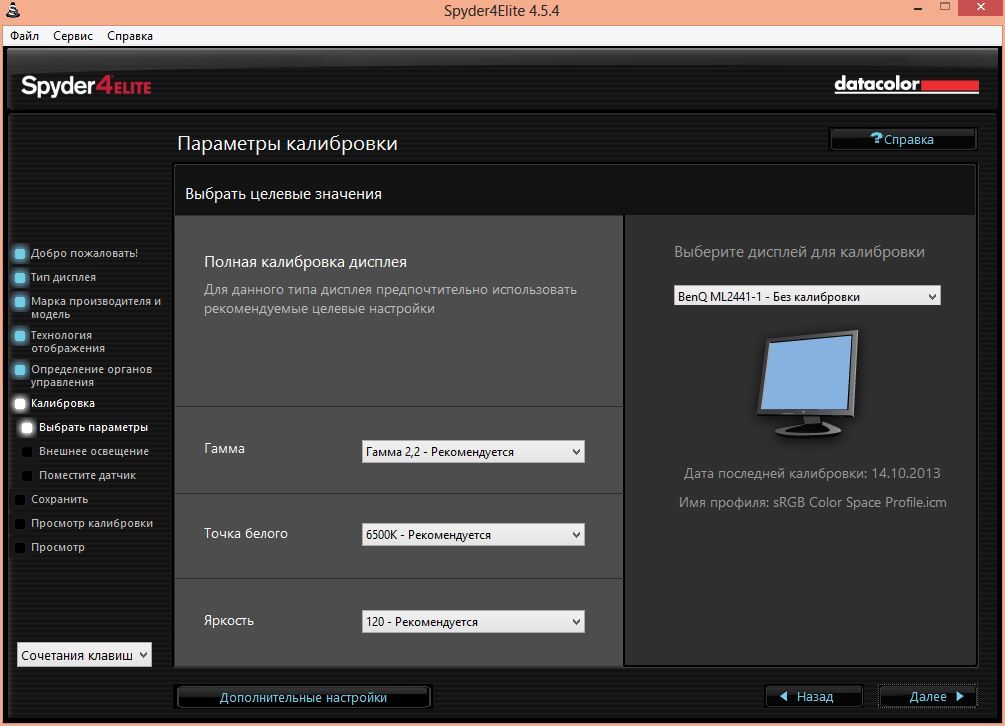Open the Гамма 2,2 dropdown
1005x726 pixels.
[x=472, y=452]
